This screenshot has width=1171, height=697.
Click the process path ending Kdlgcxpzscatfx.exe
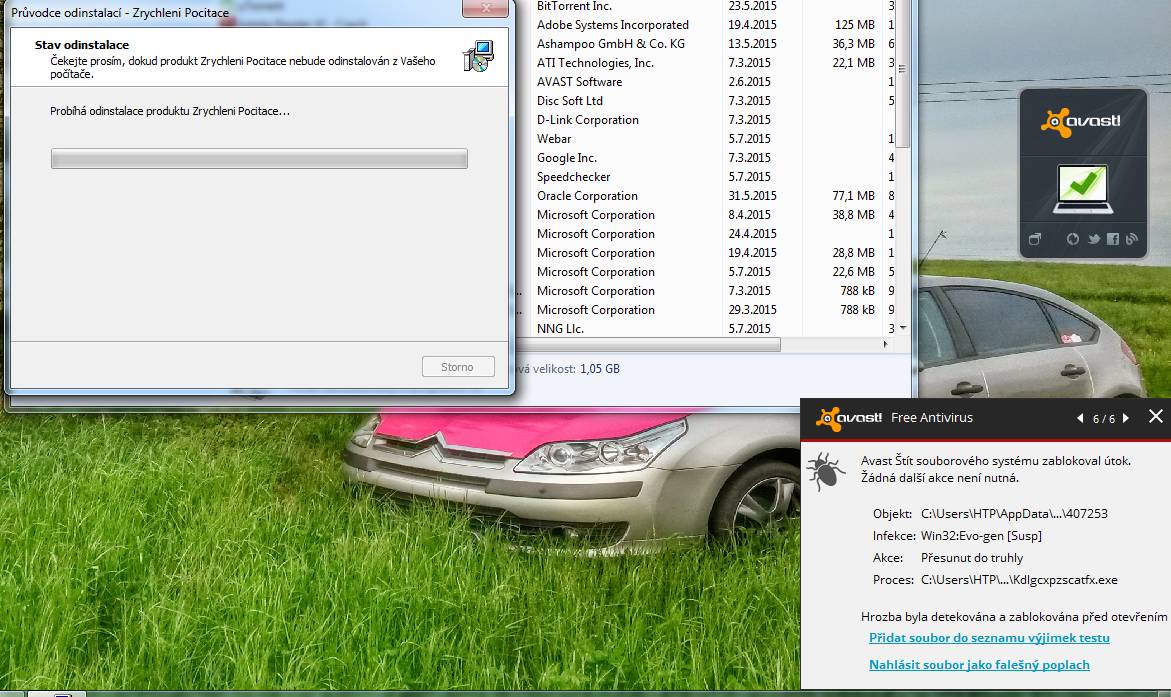point(1019,580)
